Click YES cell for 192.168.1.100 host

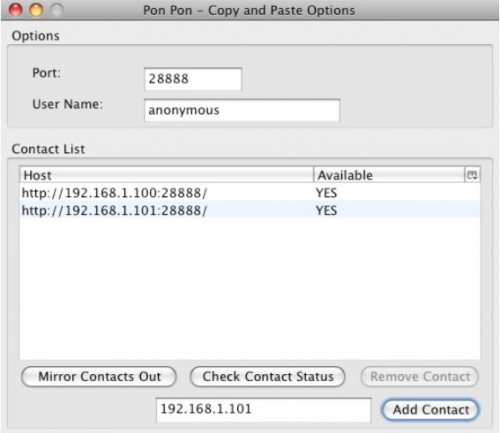click(x=326, y=193)
